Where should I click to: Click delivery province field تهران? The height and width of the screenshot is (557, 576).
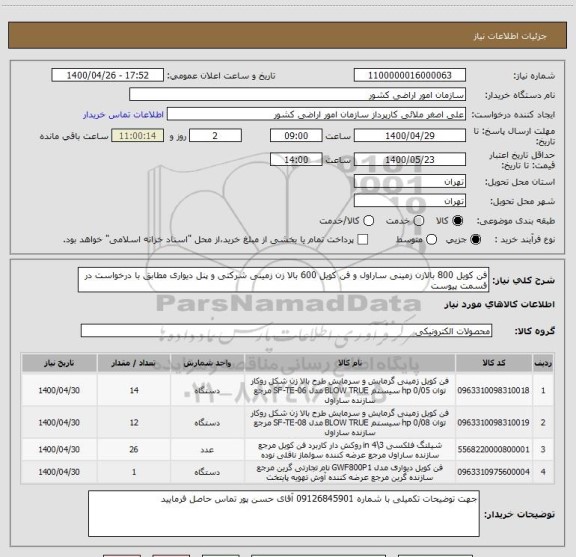tap(410, 182)
